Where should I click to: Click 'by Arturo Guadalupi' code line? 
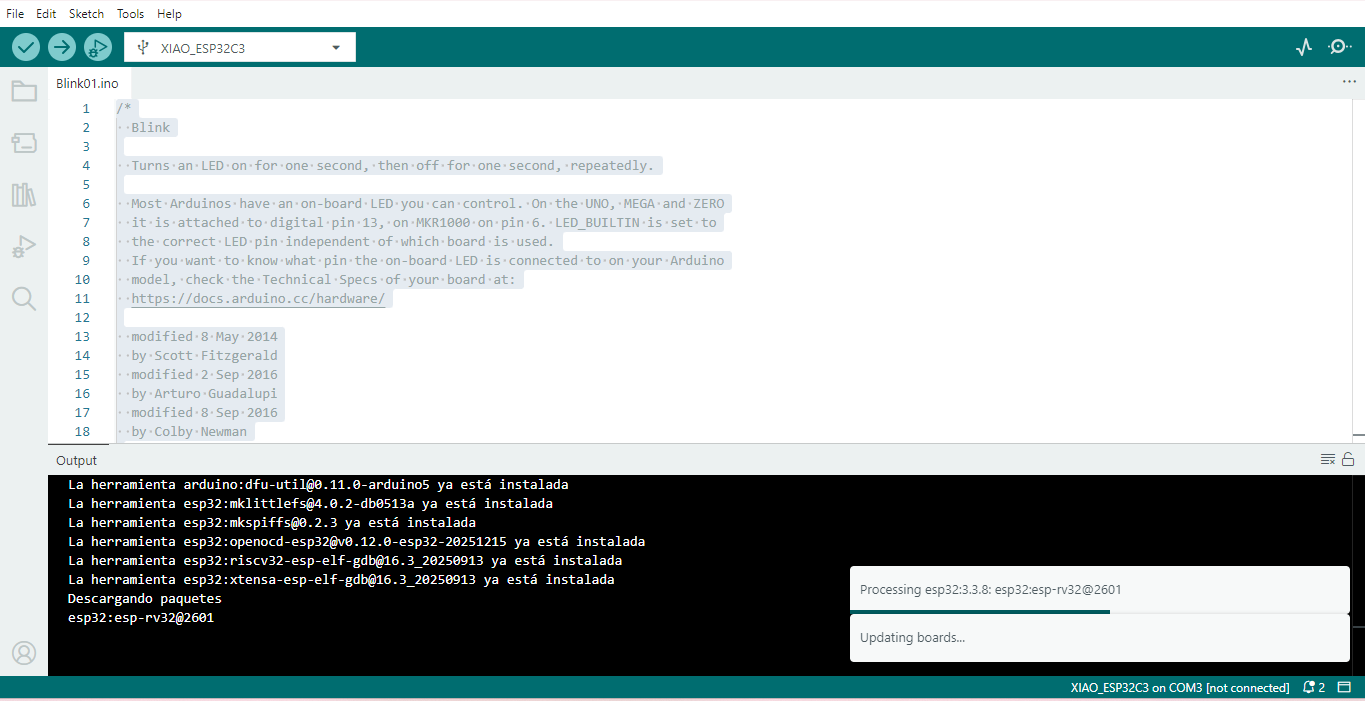point(204,393)
